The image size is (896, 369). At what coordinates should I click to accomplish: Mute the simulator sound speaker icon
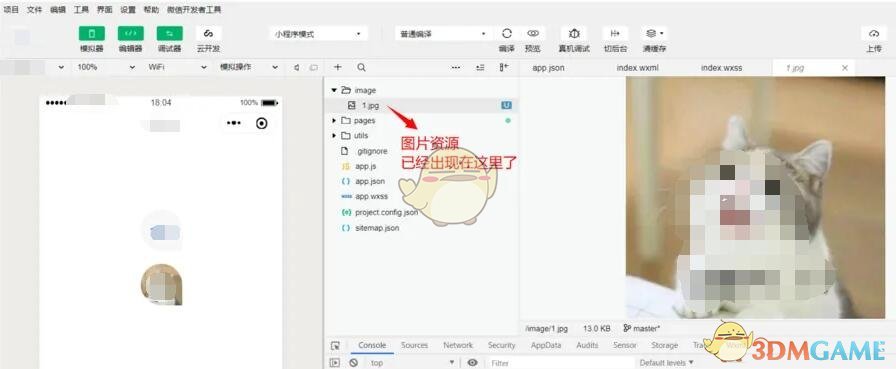point(296,67)
